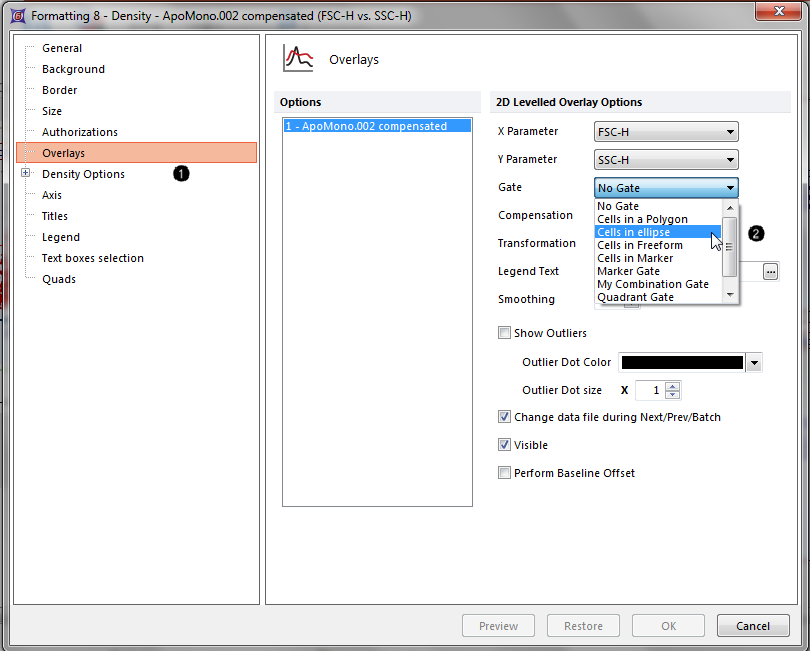The image size is (810, 651).
Task: Choose Cells in a Polygon from list
Action: pos(642,219)
